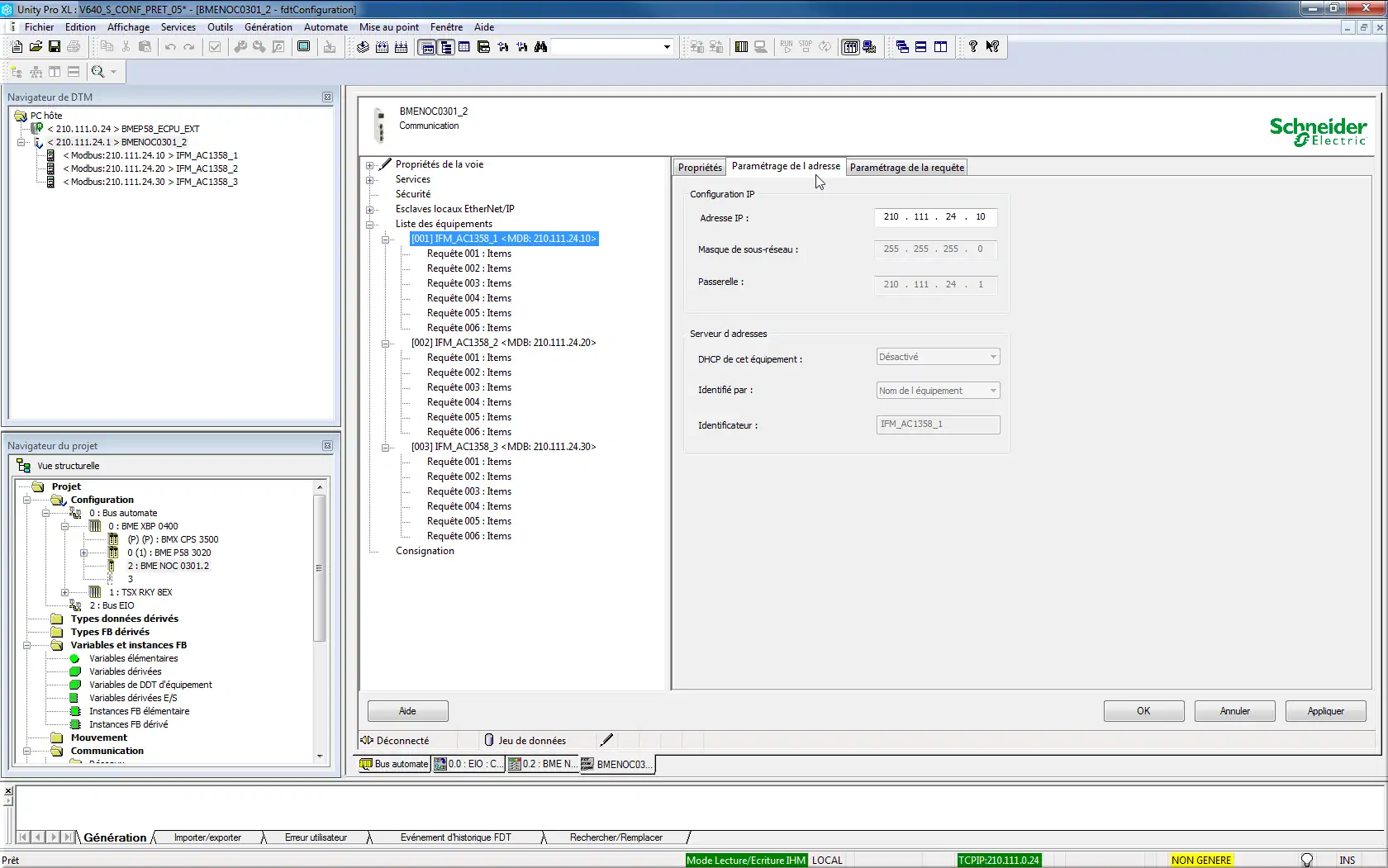The image size is (1388, 868).
Task: Click the STOP PLC toolbar icon
Action: pyautogui.click(x=806, y=47)
